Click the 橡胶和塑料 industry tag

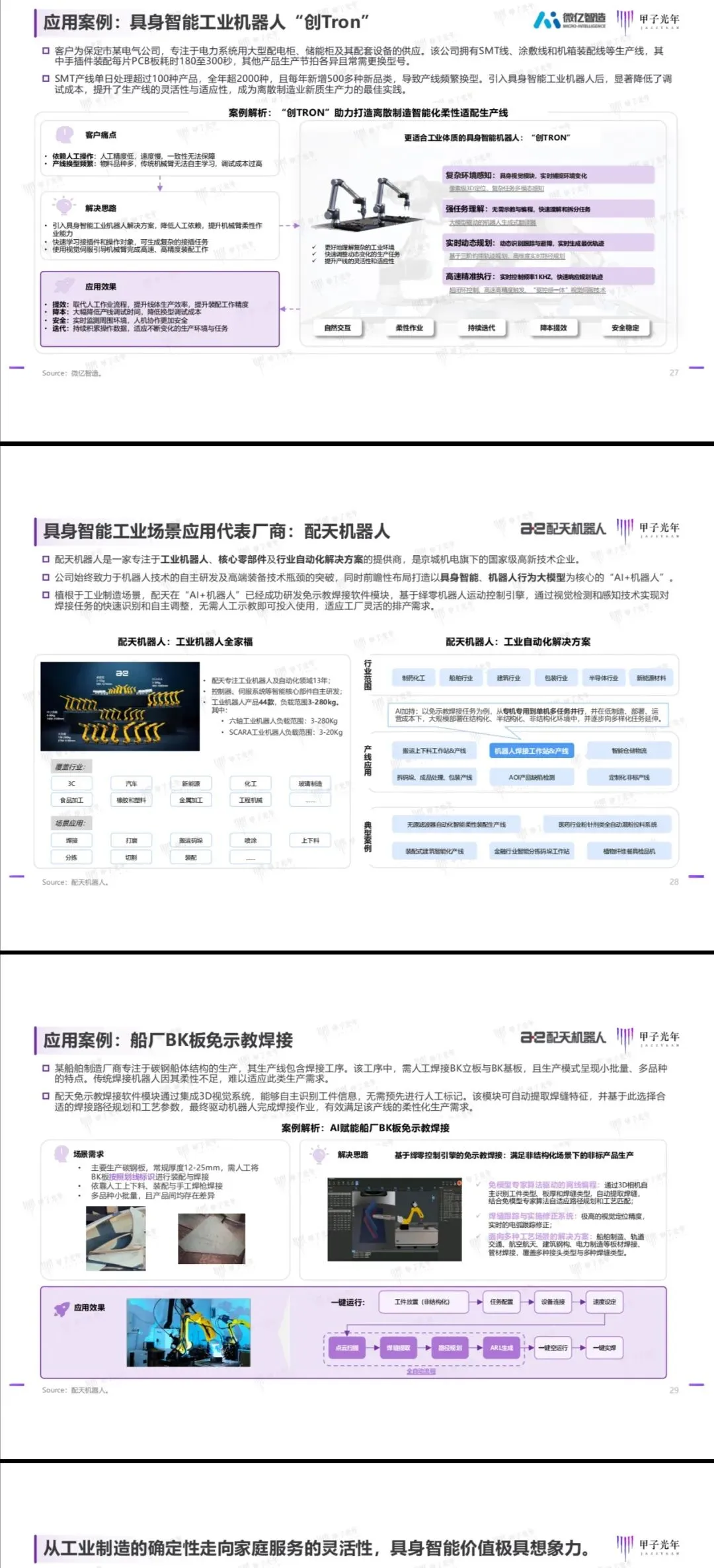click(x=132, y=800)
